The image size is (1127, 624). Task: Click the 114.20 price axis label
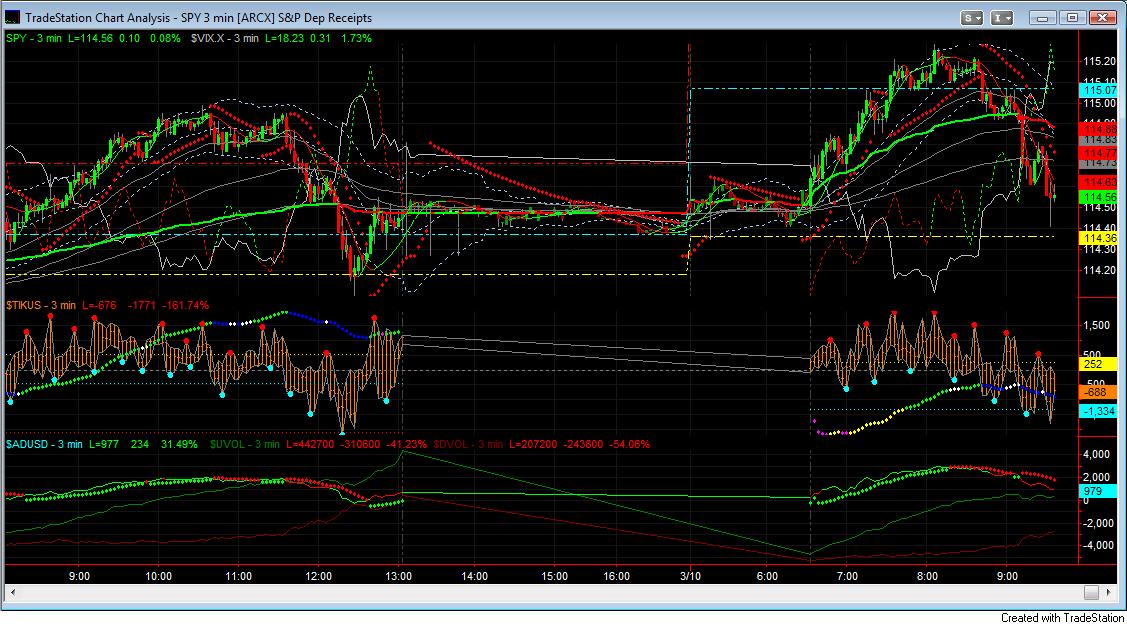tap(1098, 270)
